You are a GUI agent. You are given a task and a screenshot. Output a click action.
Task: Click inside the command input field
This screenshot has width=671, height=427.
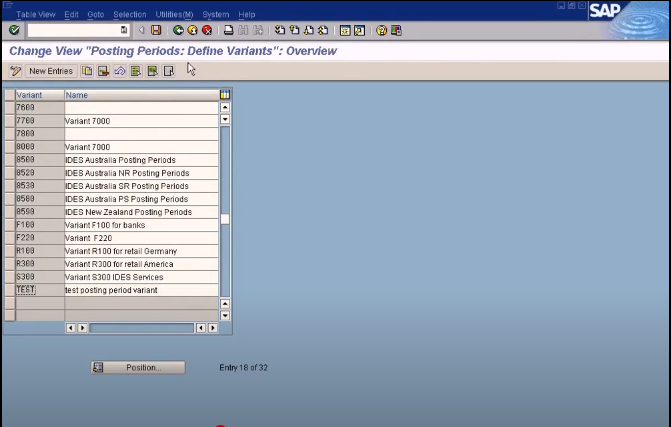coord(74,30)
